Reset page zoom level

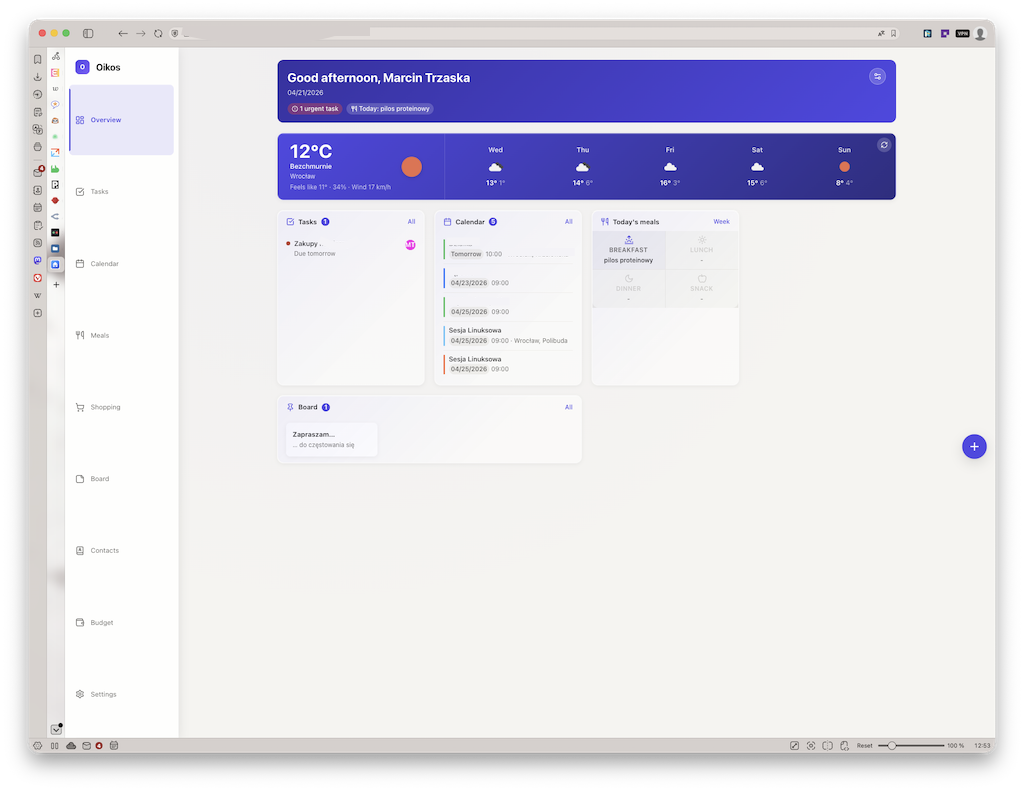864,745
